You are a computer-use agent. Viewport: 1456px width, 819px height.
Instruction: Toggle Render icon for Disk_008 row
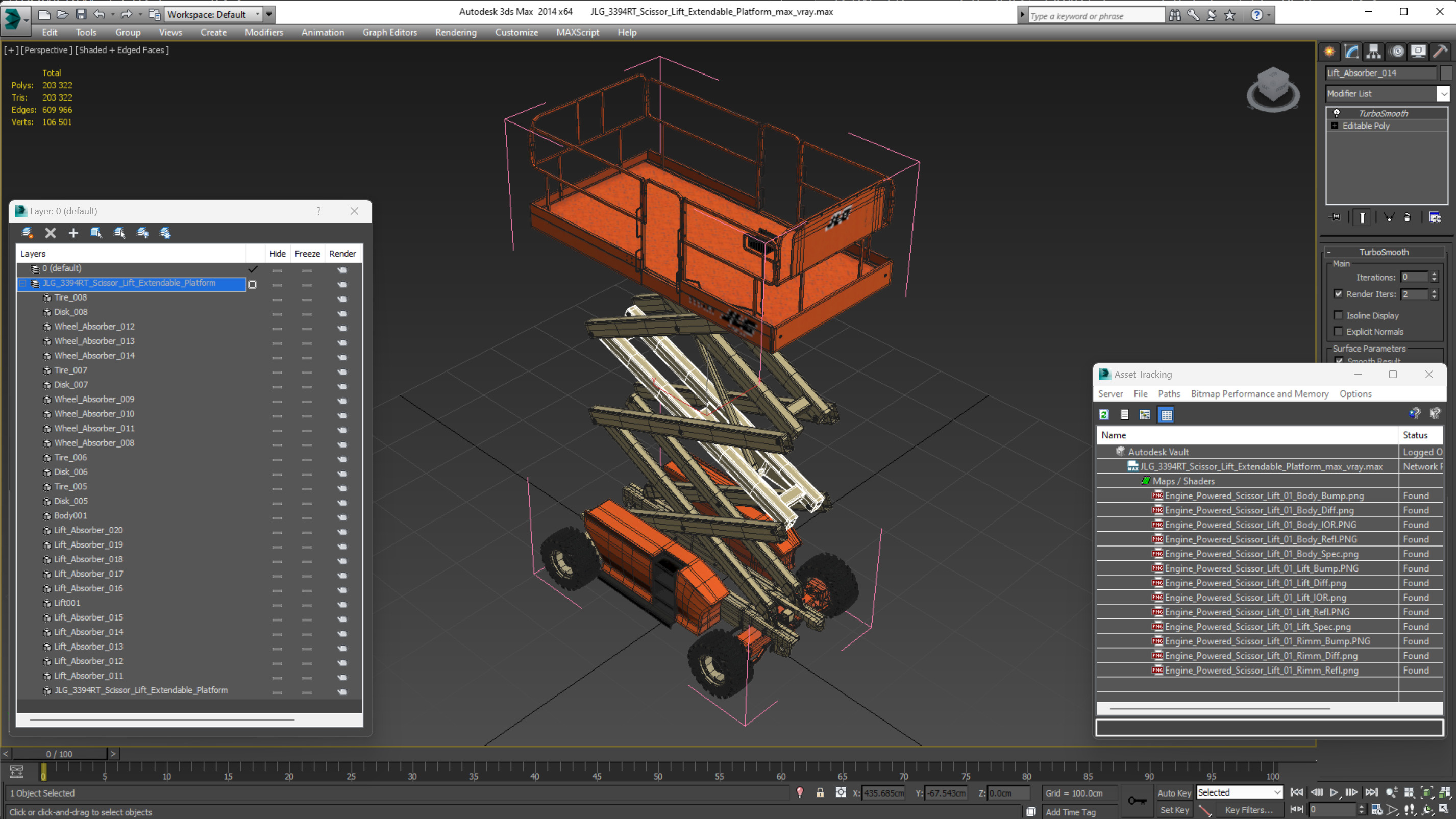tap(342, 313)
